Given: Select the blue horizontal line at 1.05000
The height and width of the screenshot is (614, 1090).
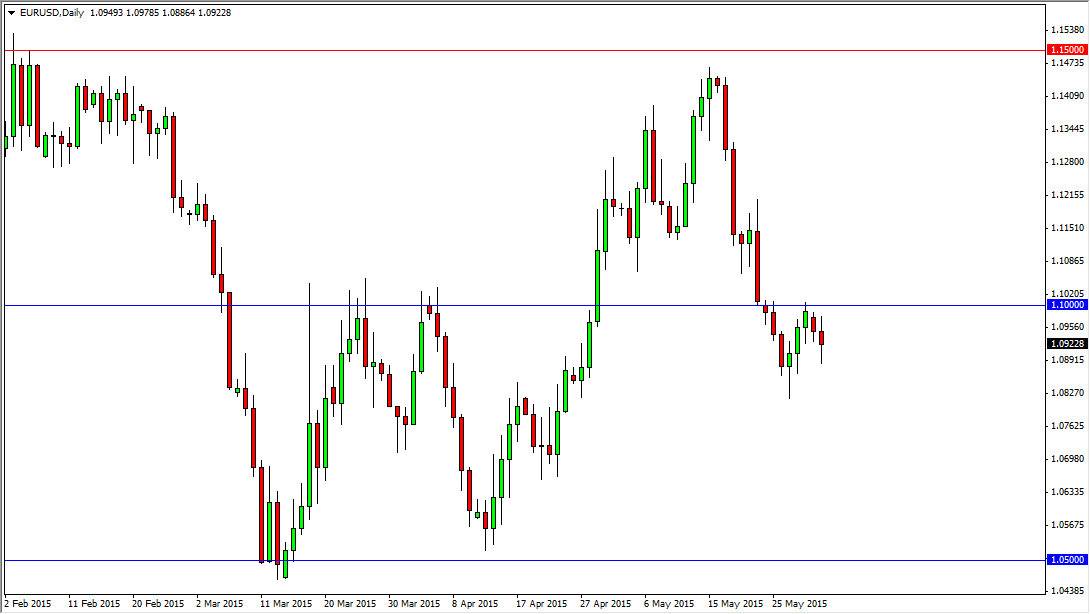Looking at the screenshot, I should [525, 560].
